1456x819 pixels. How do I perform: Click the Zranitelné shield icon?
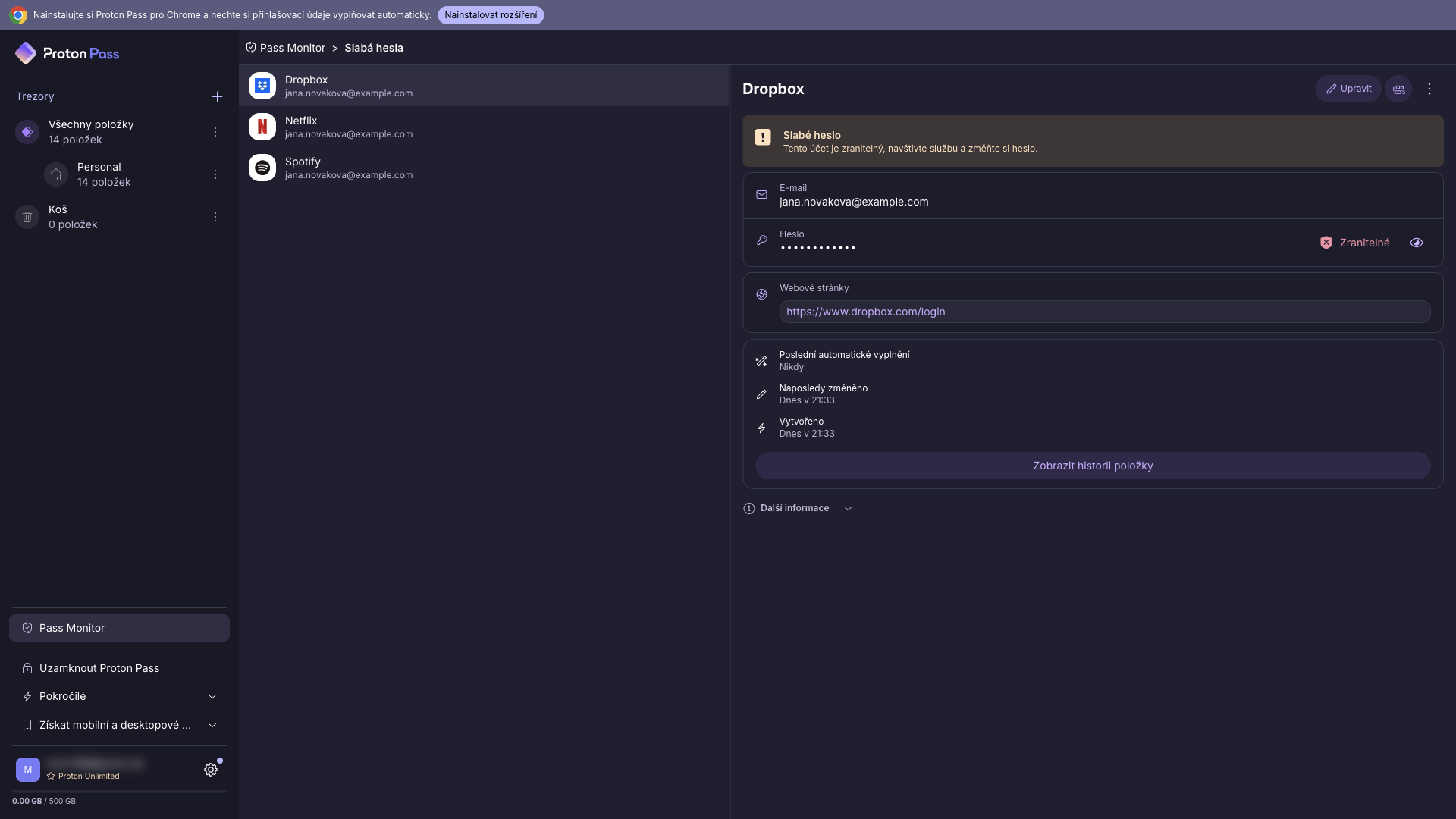click(x=1326, y=243)
